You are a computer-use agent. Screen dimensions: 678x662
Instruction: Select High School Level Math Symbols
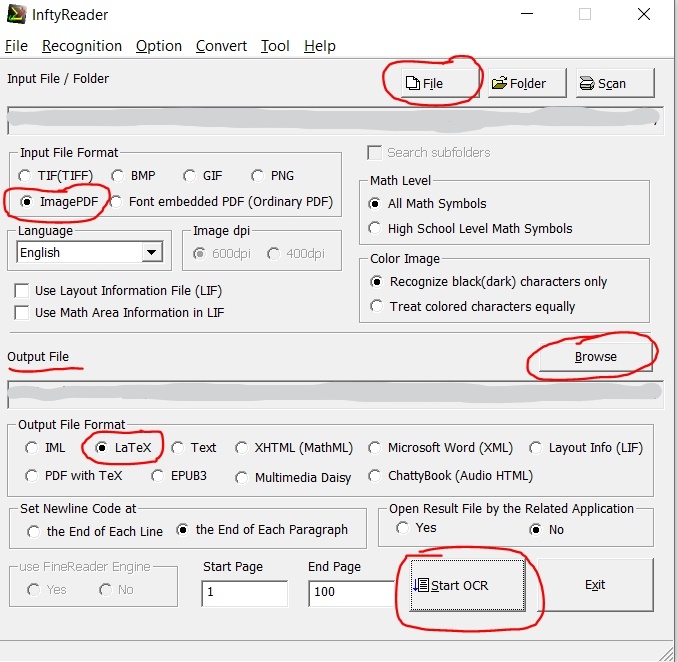470,228
